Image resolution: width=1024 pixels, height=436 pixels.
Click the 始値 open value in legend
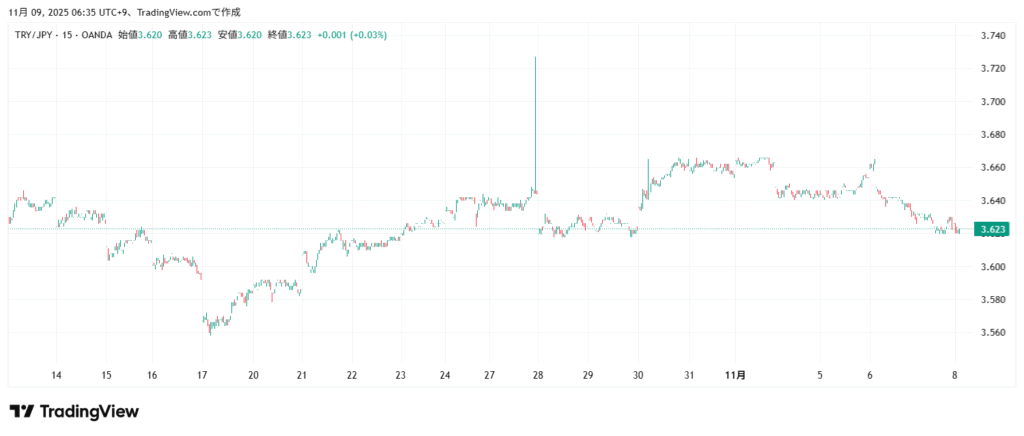(x=147, y=35)
